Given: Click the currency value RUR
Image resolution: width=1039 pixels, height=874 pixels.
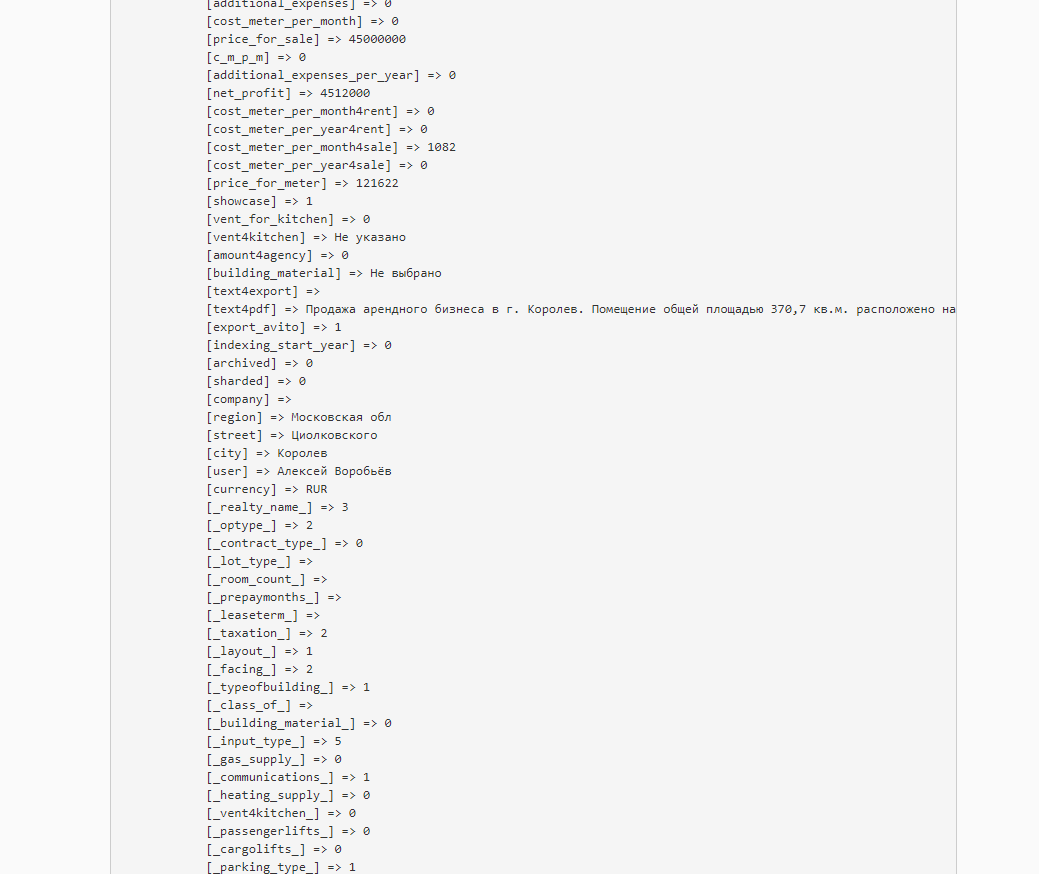Looking at the screenshot, I should 316,489.
